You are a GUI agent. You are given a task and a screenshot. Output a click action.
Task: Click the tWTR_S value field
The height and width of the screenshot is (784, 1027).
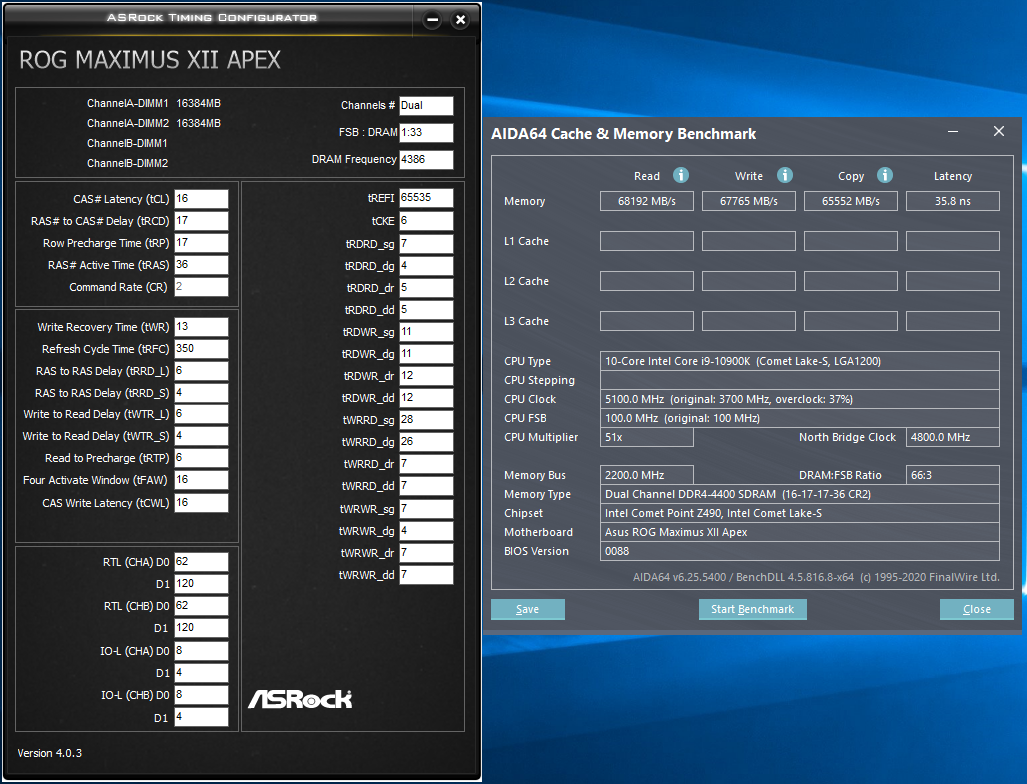click(201, 436)
